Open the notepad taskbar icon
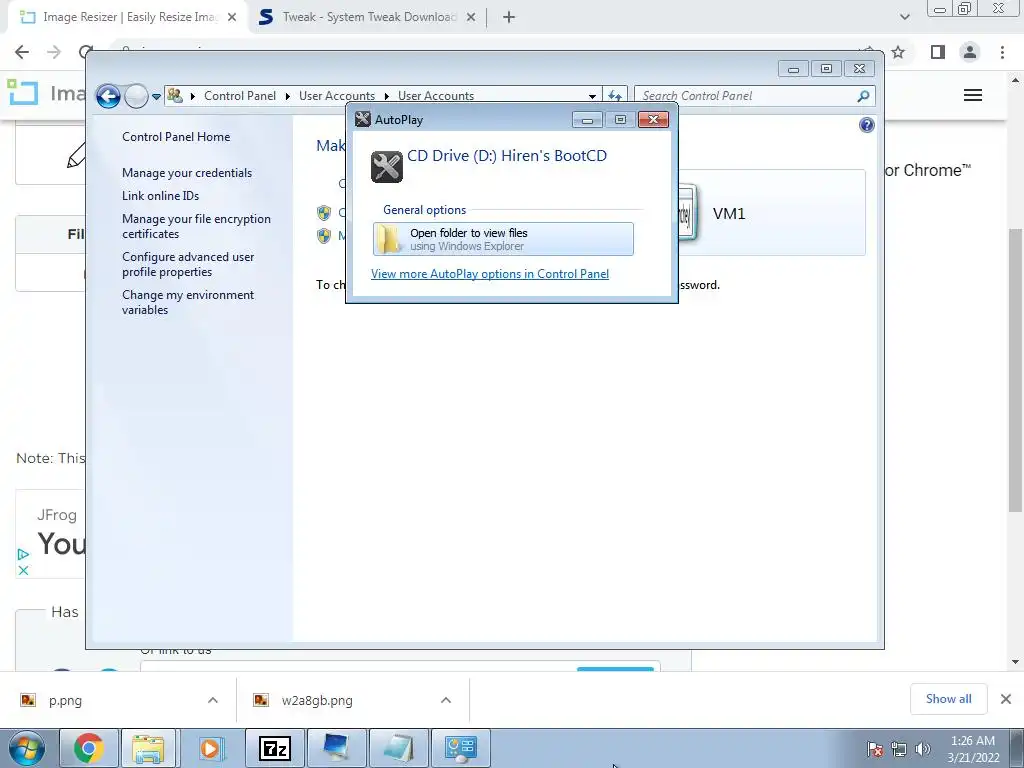The width and height of the screenshot is (1024, 768). pos(399,748)
